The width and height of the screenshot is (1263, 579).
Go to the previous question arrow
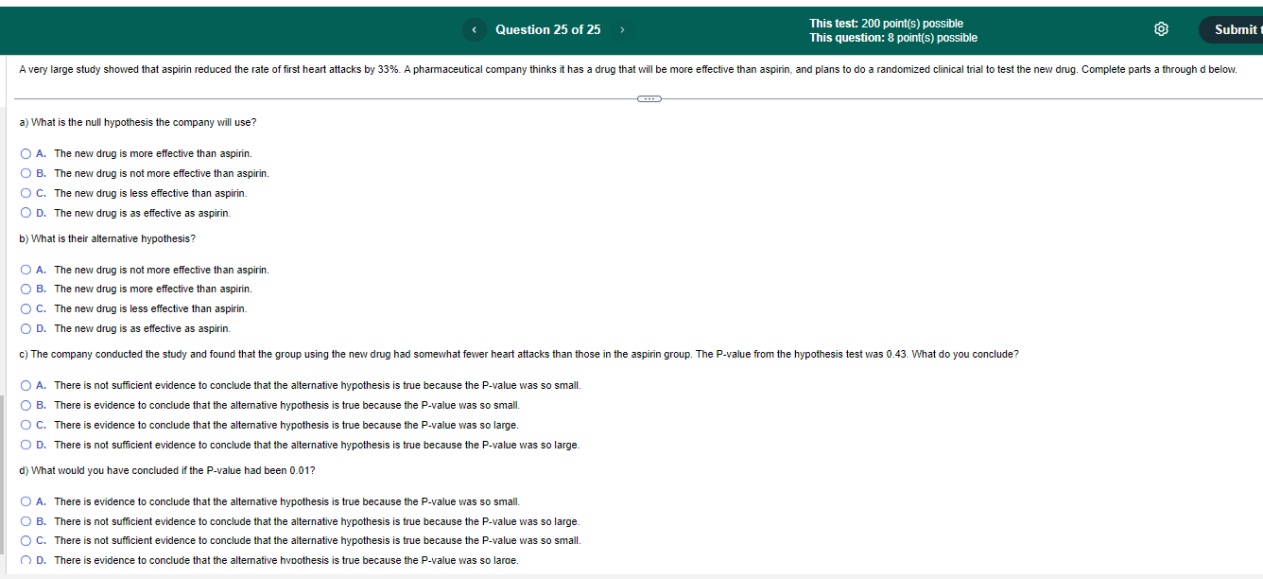(475, 30)
